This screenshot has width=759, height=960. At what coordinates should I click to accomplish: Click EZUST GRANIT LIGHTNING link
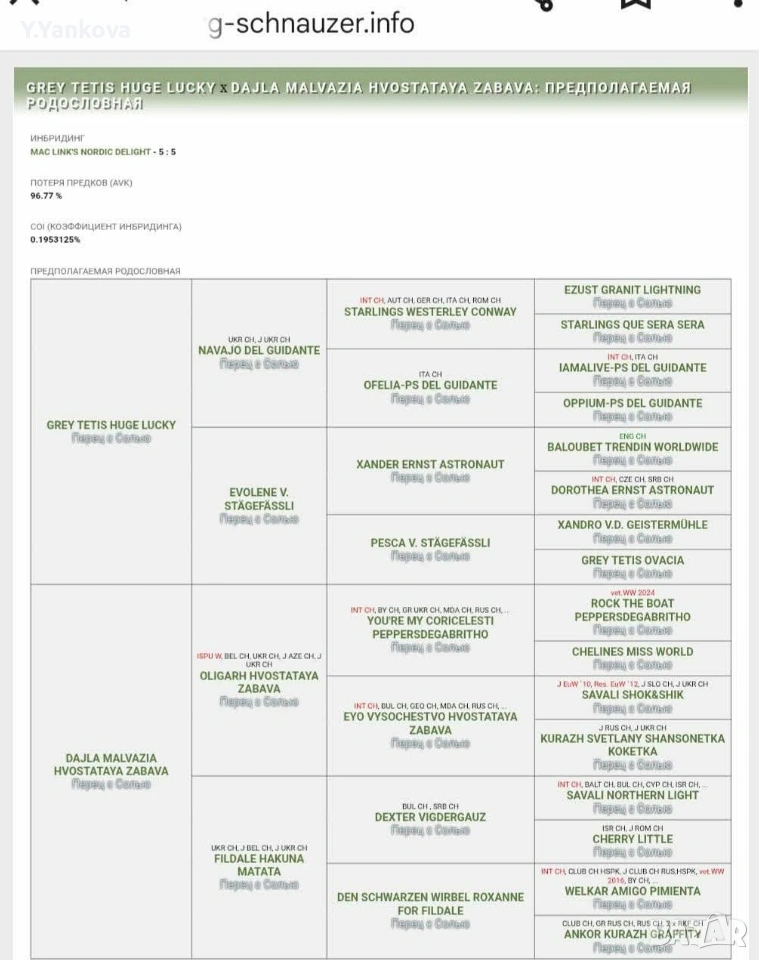coord(632,290)
